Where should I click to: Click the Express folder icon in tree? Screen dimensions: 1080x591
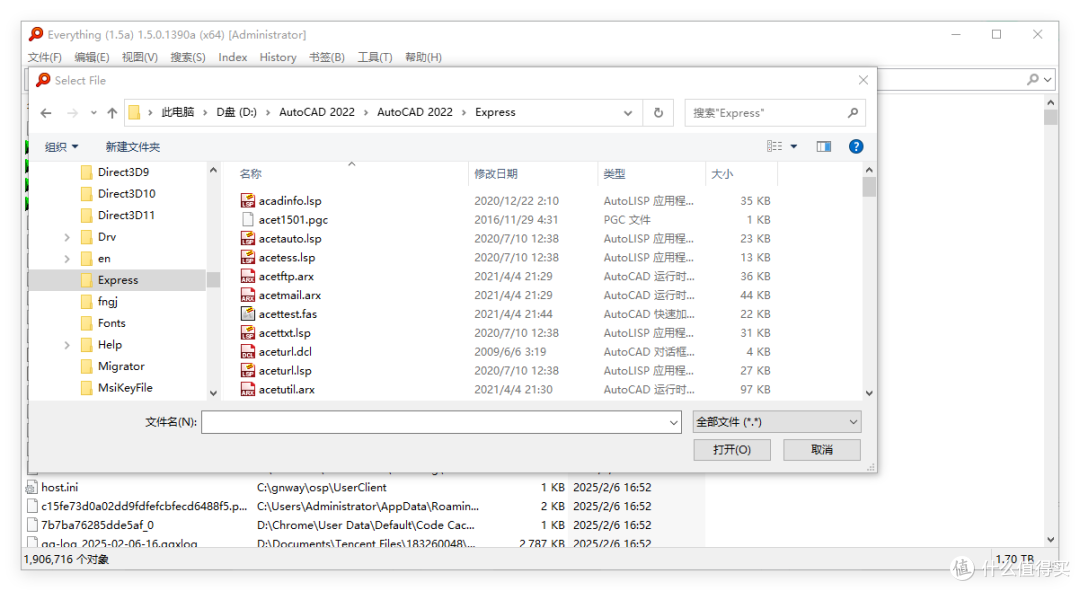(x=86, y=280)
